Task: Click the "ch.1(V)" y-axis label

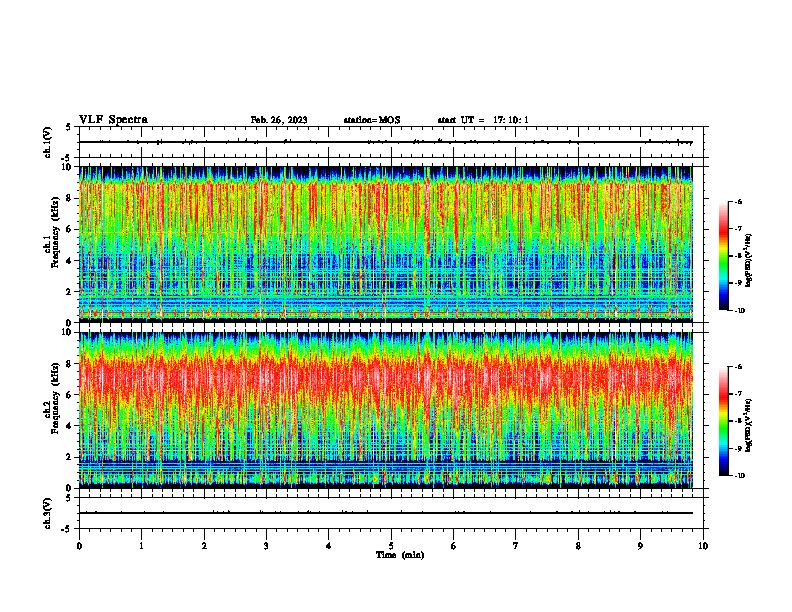Action: [x=48, y=142]
